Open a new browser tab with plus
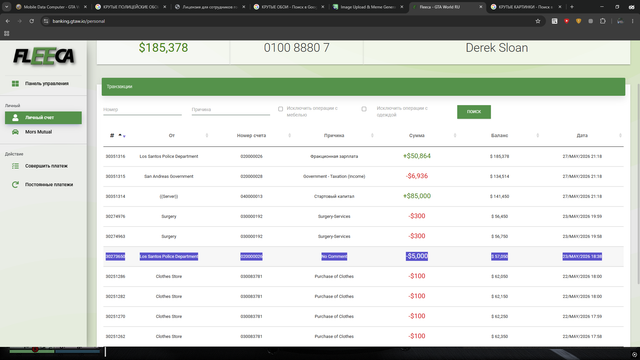Image resolution: width=640 pixels, height=360 pixels. coord(572,7)
